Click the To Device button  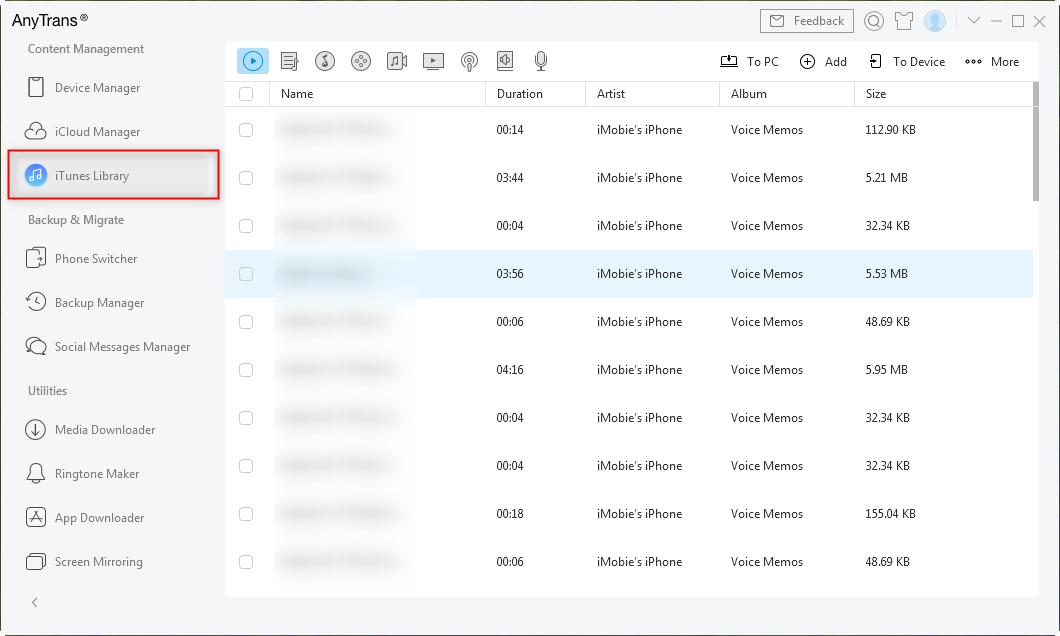[907, 62]
